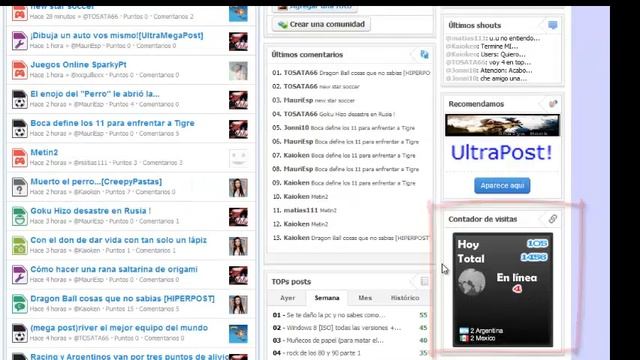
Task: Click games category icon beside 'Metin2' post
Action: pyautogui.click(x=19, y=158)
